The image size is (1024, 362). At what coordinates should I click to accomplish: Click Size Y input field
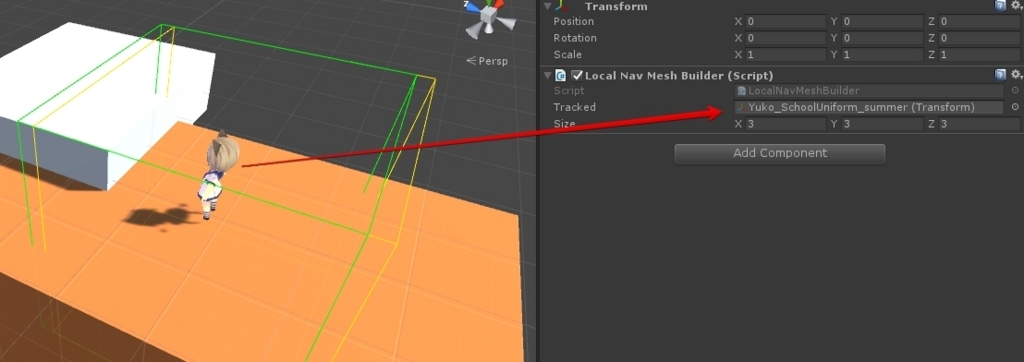pyautogui.click(x=882, y=123)
